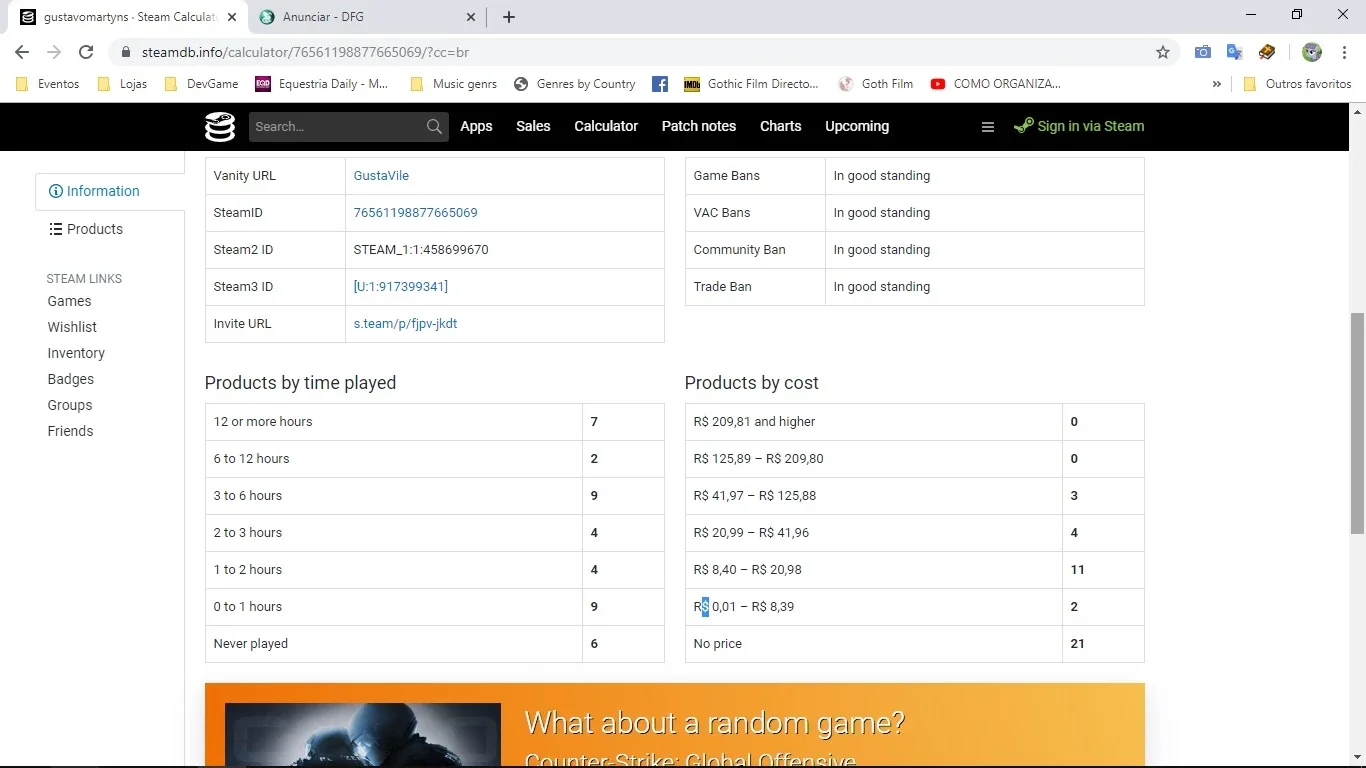The height and width of the screenshot is (768, 1366).
Task: Open the Outros favoritos folder
Action: (1297, 84)
